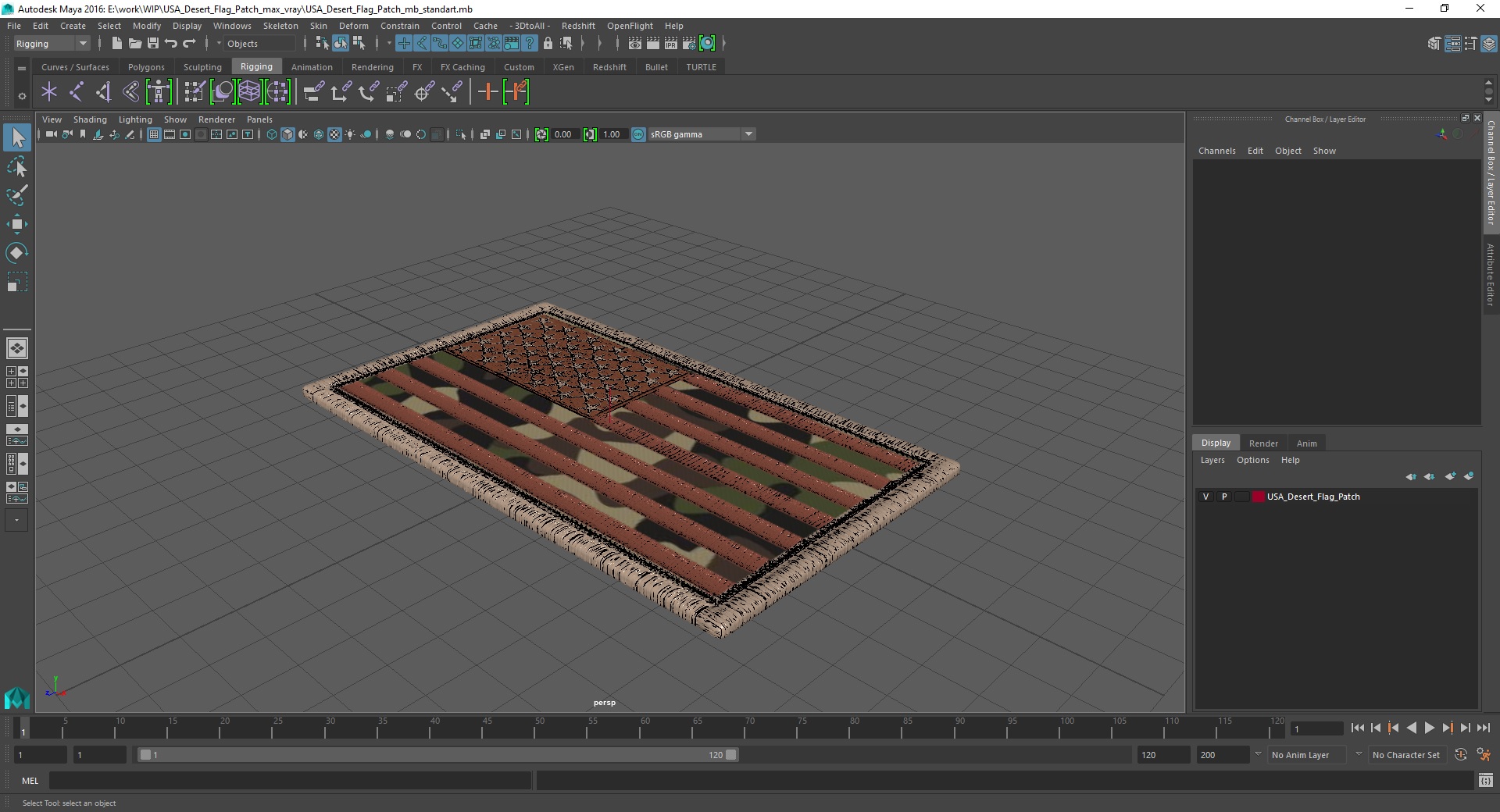Click play forwards button
The width and height of the screenshot is (1500, 812).
(x=1430, y=728)
